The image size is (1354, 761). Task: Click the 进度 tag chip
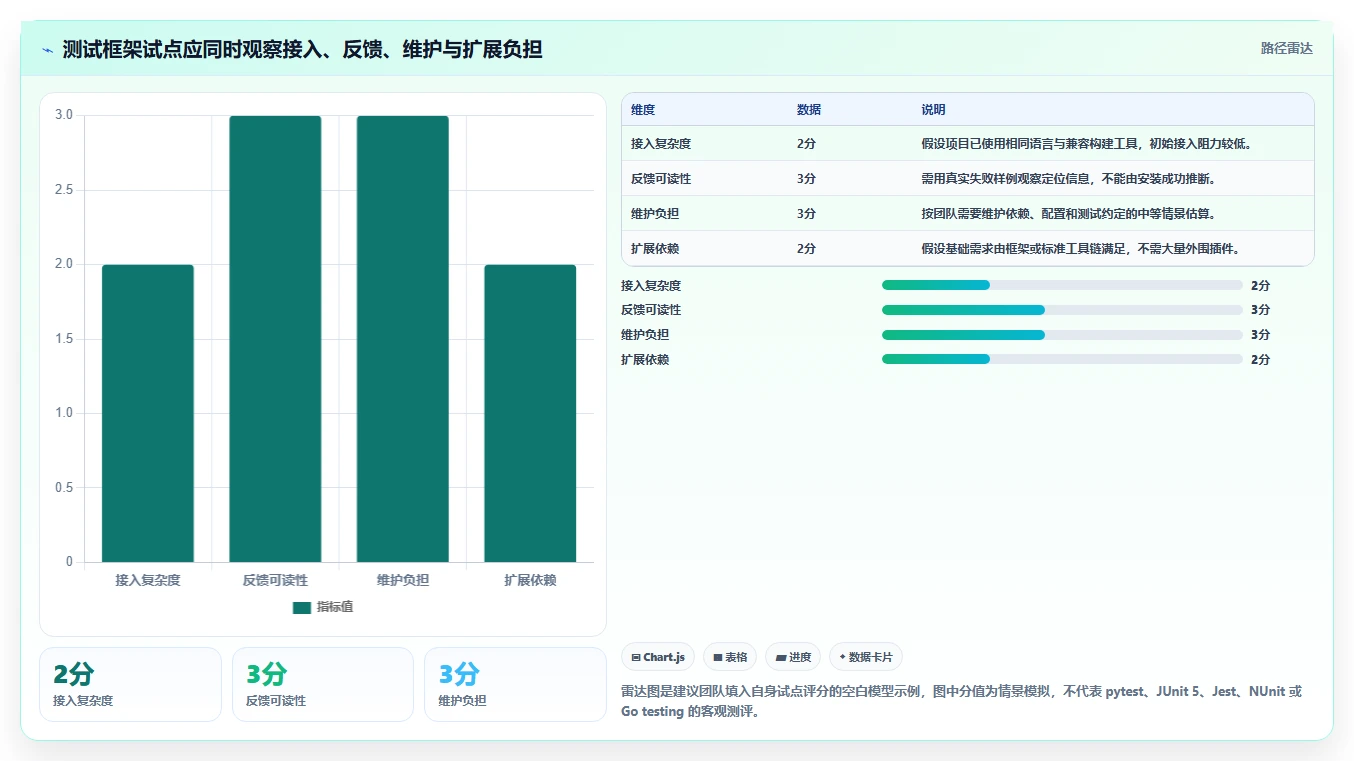[x=793, y=657]
